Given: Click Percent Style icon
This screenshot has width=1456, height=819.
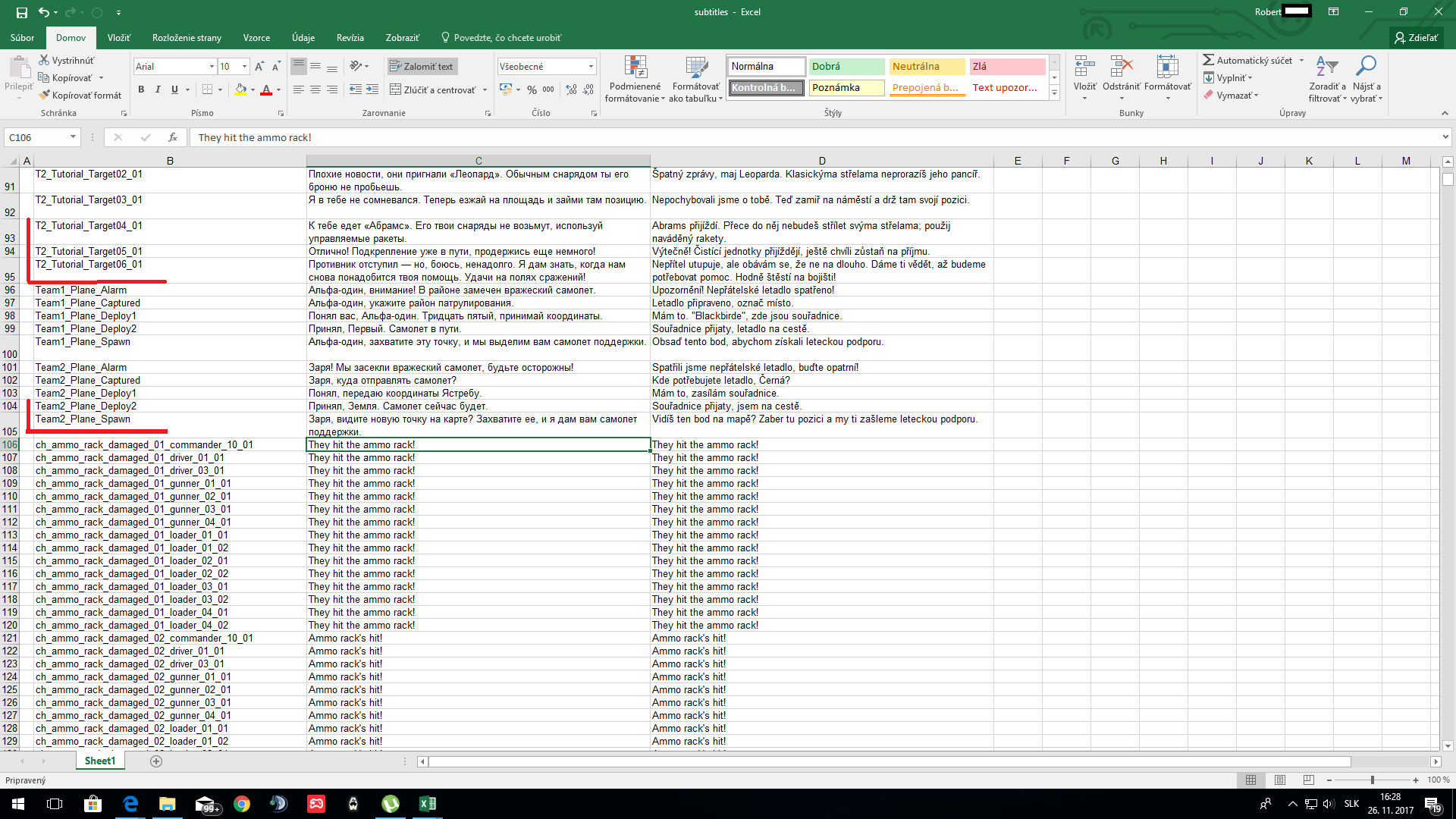Looking at the screenshot, I should 532,89.
